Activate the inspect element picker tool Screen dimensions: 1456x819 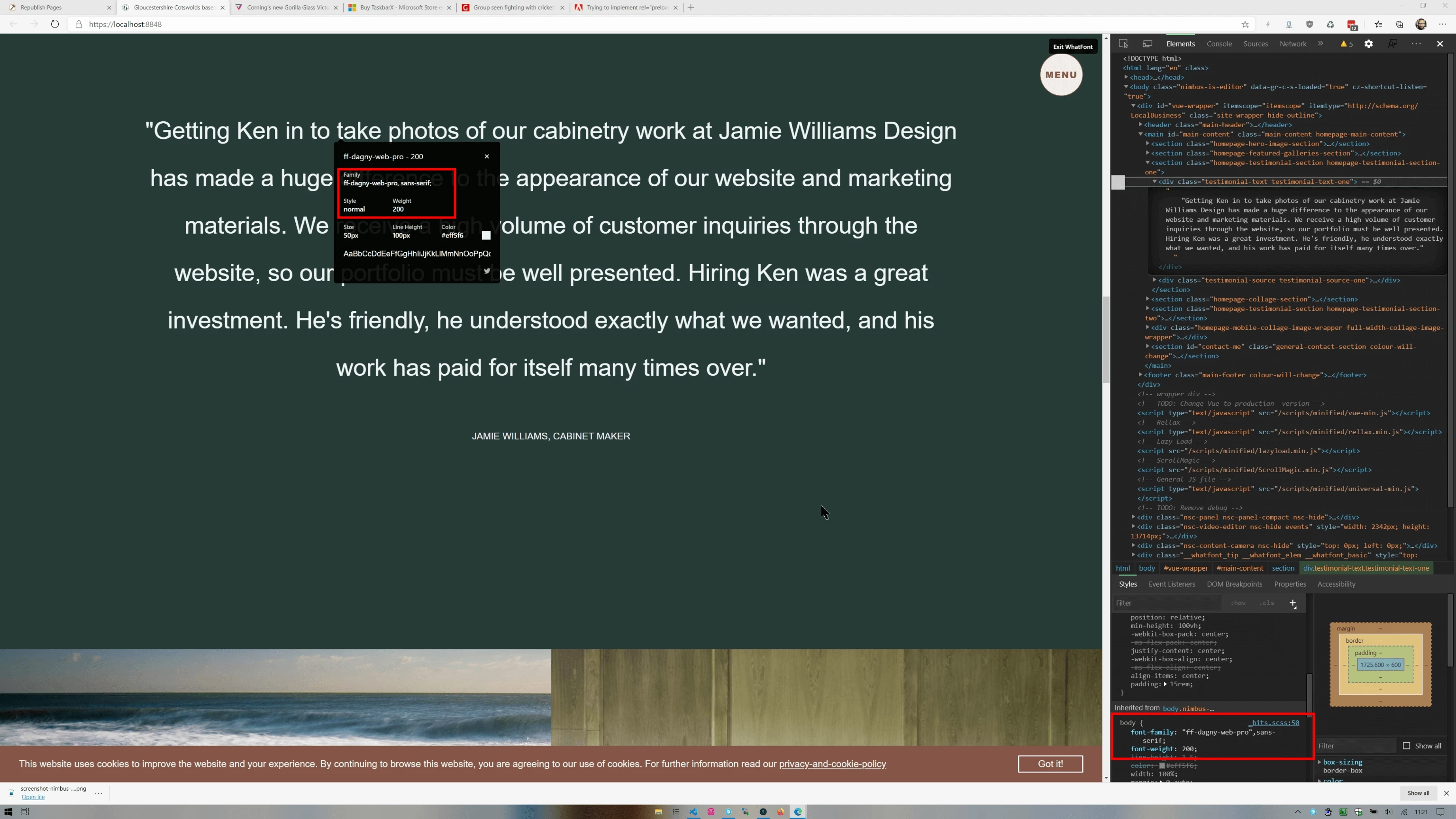(x=1123, y=44)
